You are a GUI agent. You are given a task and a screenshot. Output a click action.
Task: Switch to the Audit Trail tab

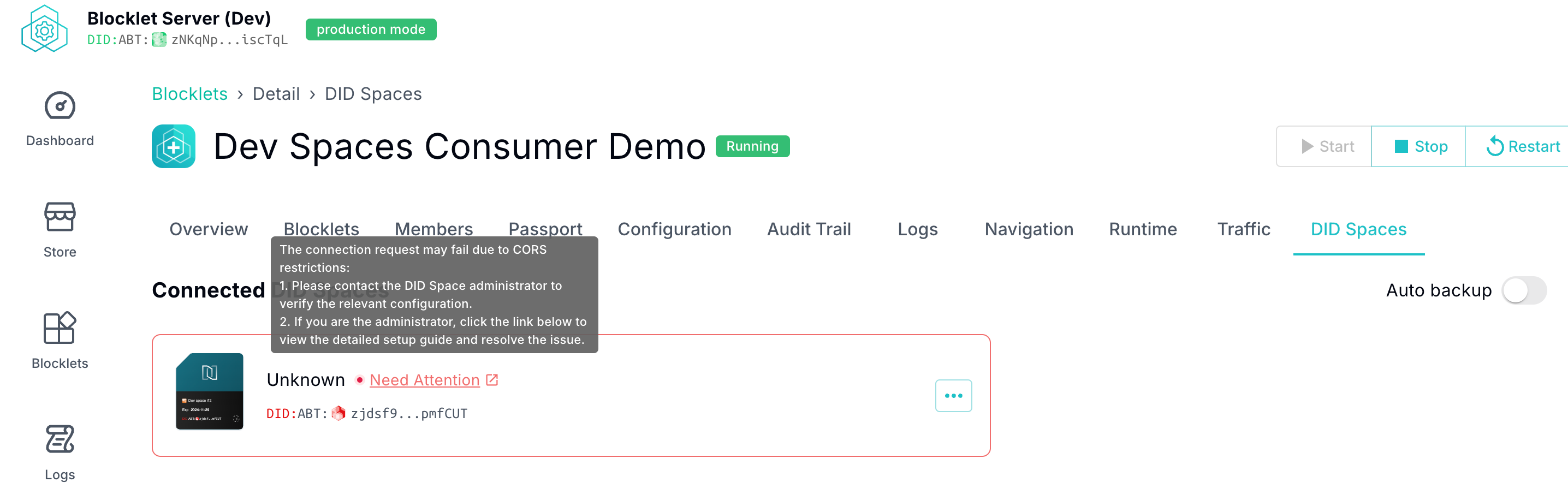(809, 229)
